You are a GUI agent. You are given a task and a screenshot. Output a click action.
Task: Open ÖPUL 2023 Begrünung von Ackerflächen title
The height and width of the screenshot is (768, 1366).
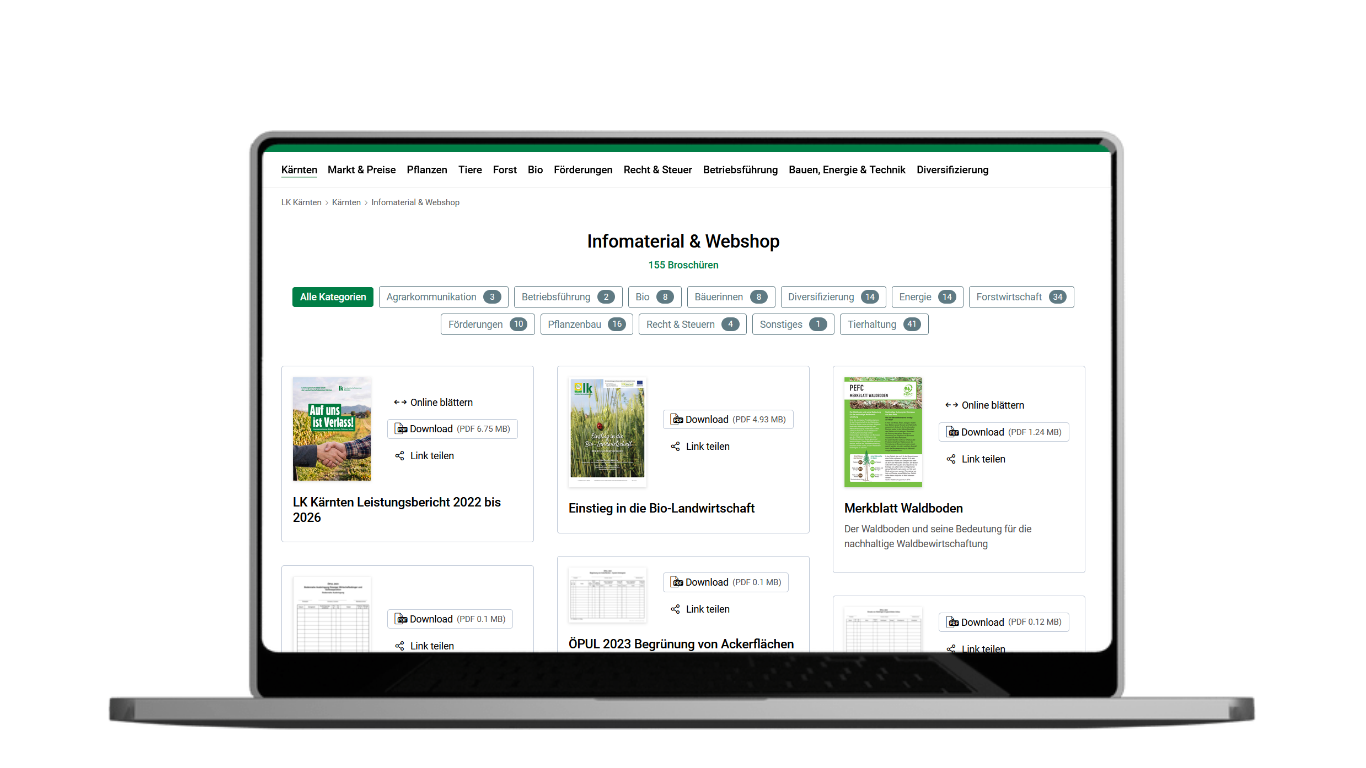[x=681, y=644]
